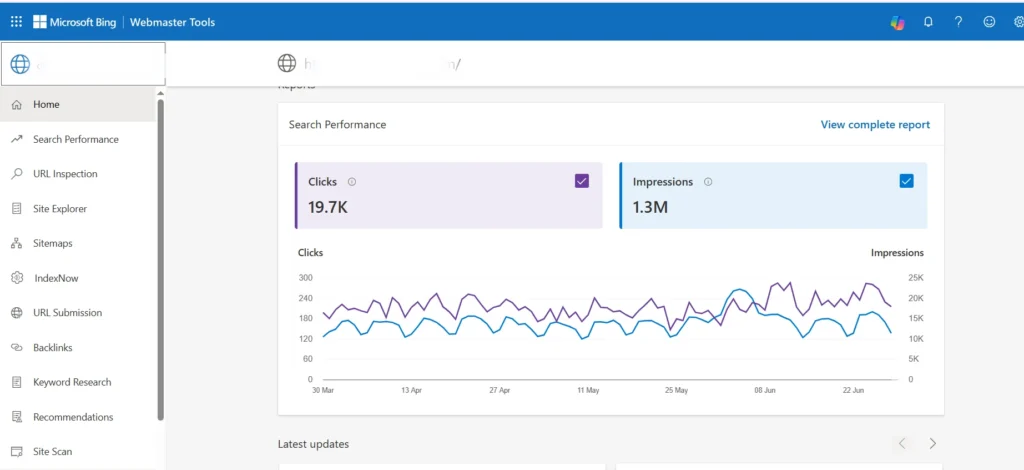The height and width of the screenshot is (470, 1024).
Task: Open the site selector dropdown
Action: point(83,65)
